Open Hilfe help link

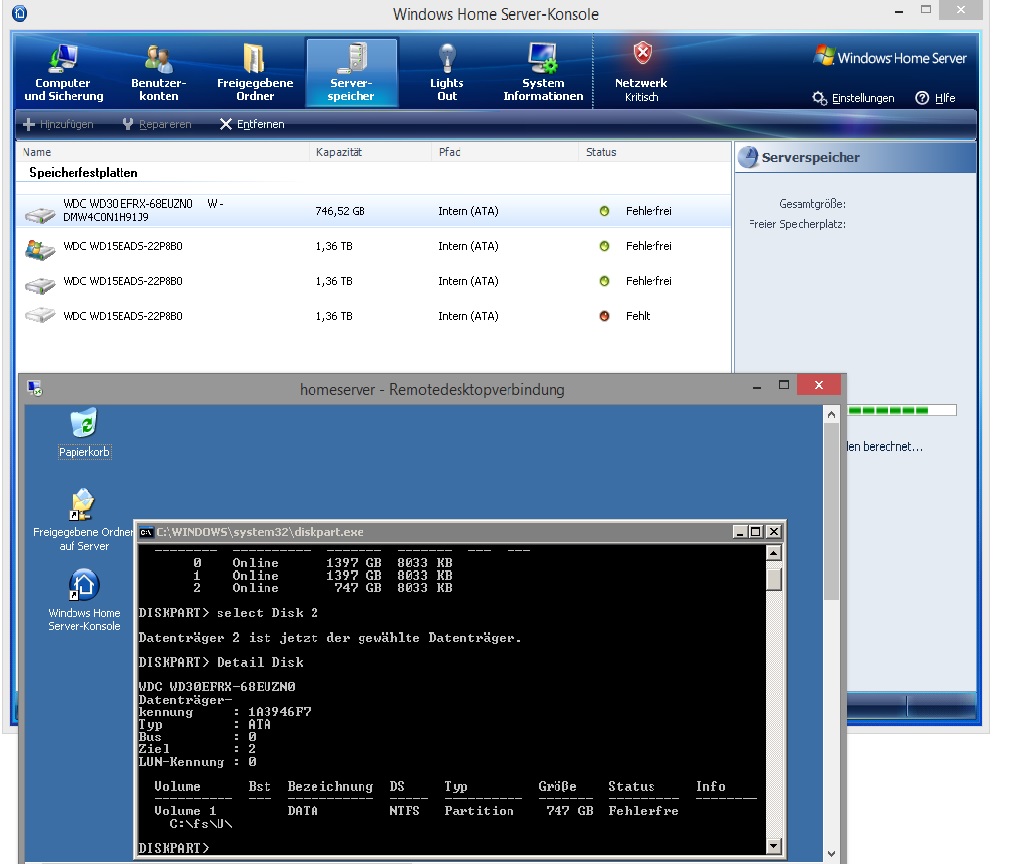click(x=935, y=98)
